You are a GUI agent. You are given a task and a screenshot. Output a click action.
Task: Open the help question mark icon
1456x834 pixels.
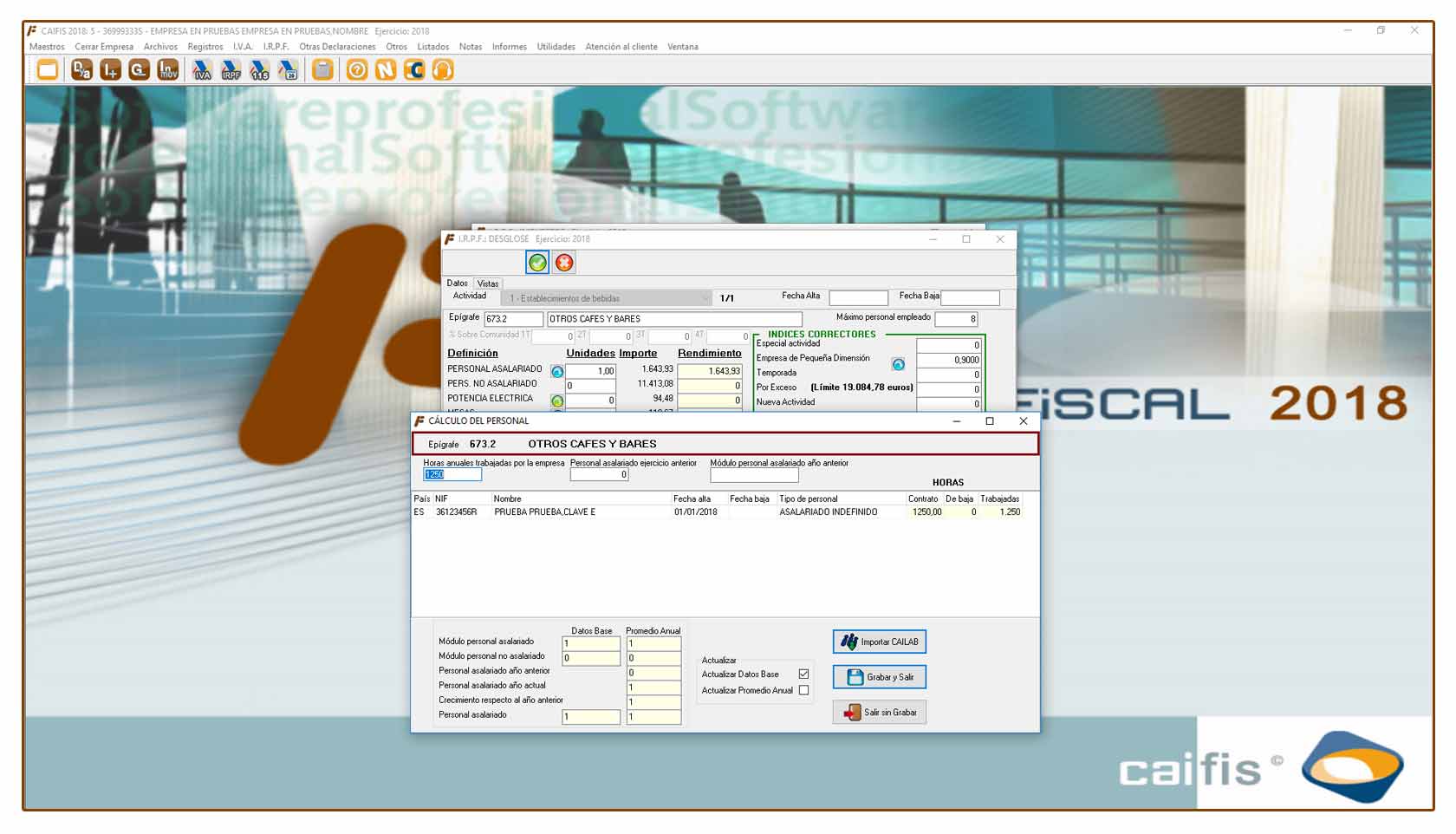(x=357, y=70)
